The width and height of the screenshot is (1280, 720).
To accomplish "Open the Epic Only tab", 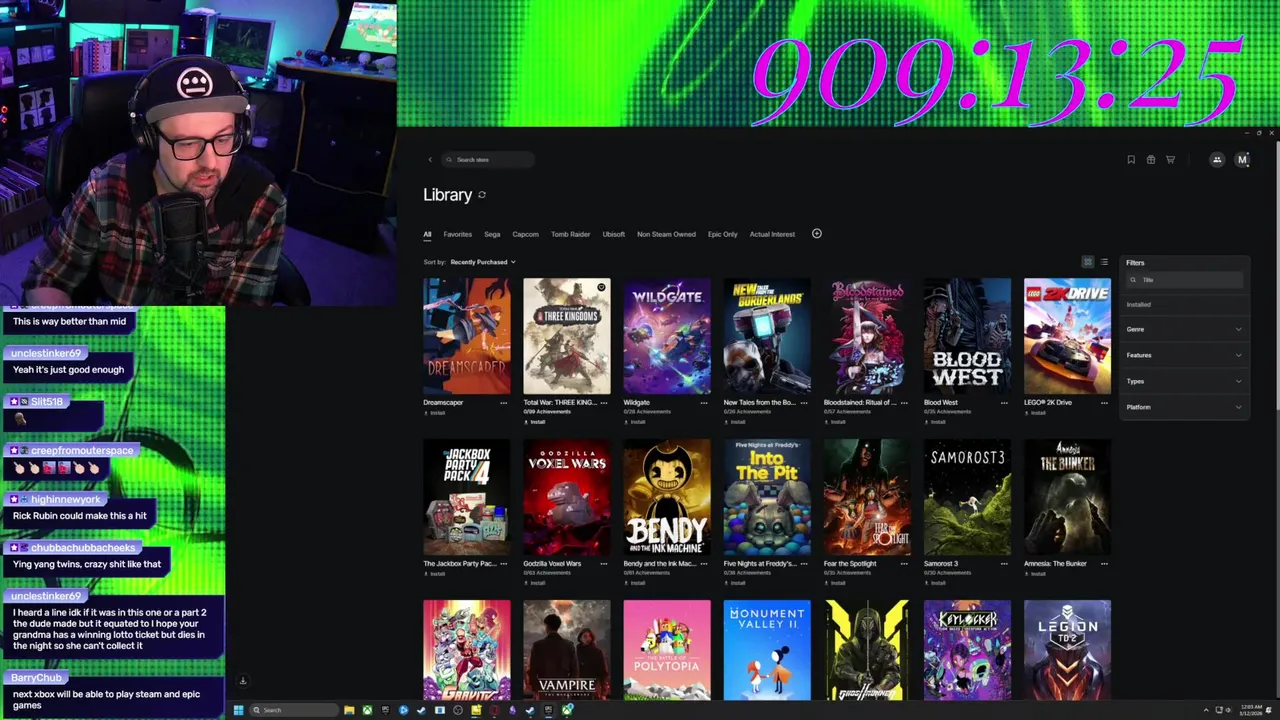I will [723, 234].
